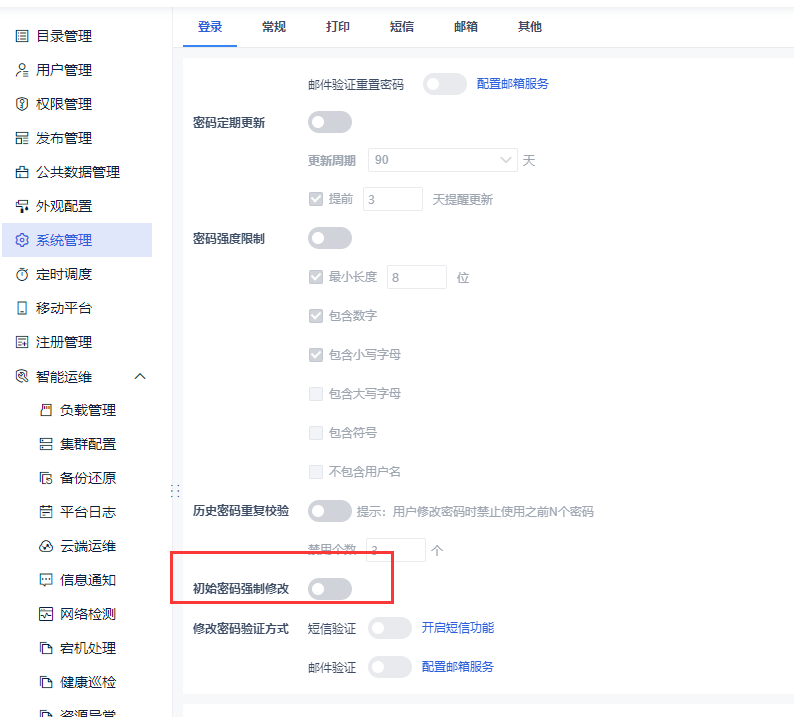Viewport: 794px width, 717px height.
Task: Click the 定时调度 clock icon
Action: click(22, 274)
